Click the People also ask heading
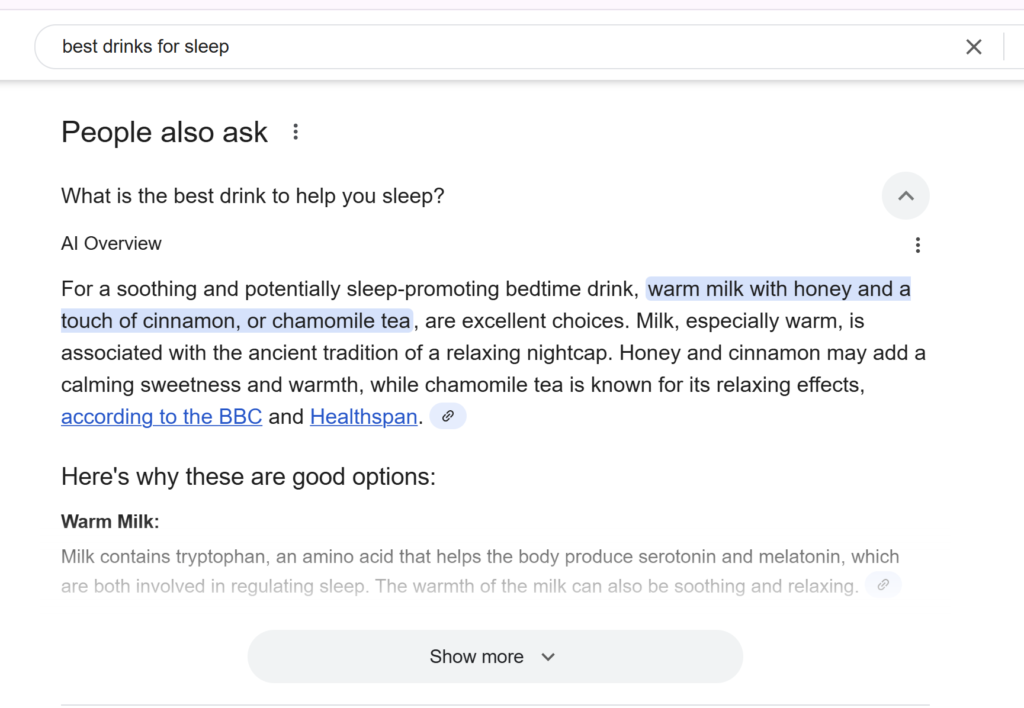The image size is (1024, 708). click(x=165, y=133)
